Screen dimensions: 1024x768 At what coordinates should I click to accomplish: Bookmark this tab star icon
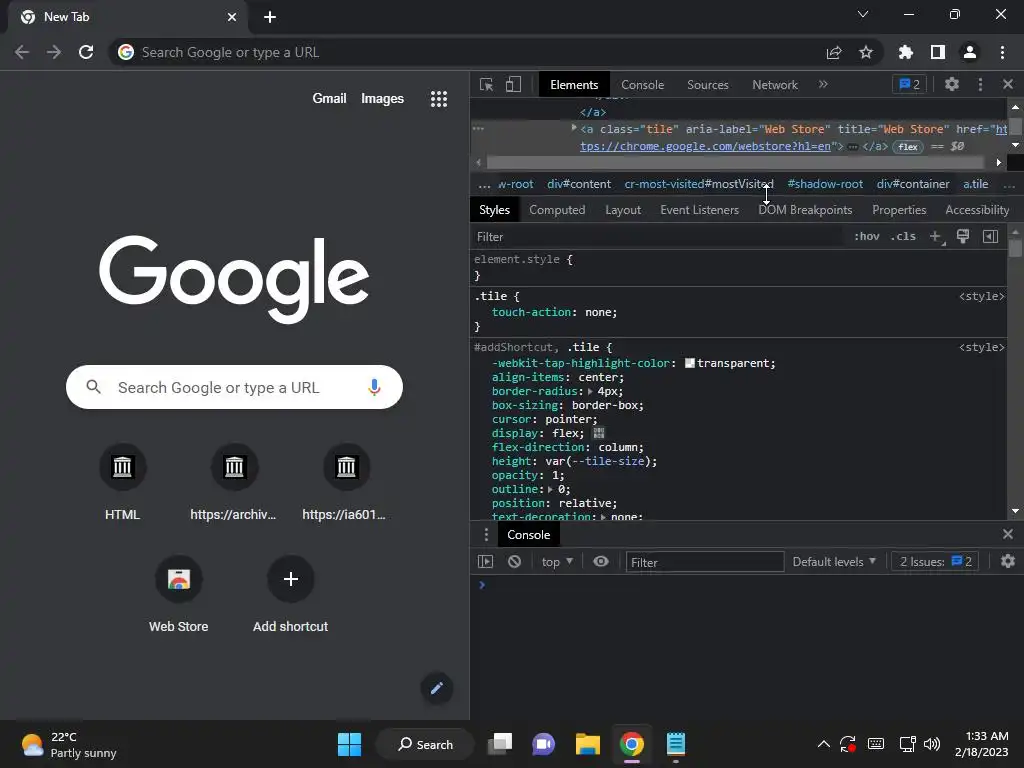coord(866,52)
